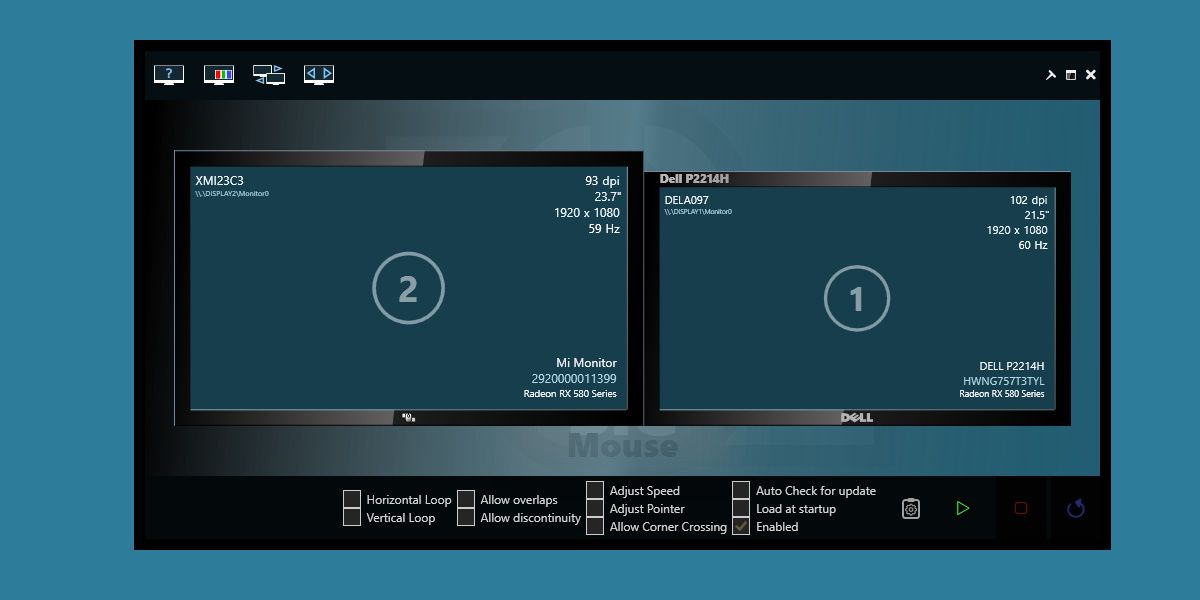Click serial HWNG757T3TYL
1200x600 pixels.
1004,381
